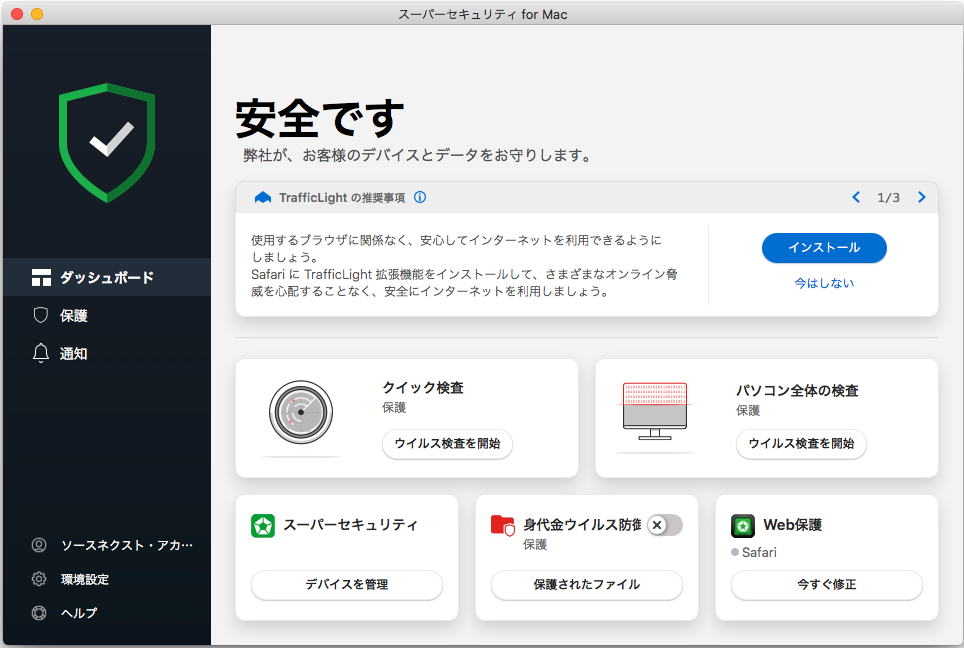
Task: Click the lifebuoy icon beside ヘルプ
Action: click(x=39, y=613)
